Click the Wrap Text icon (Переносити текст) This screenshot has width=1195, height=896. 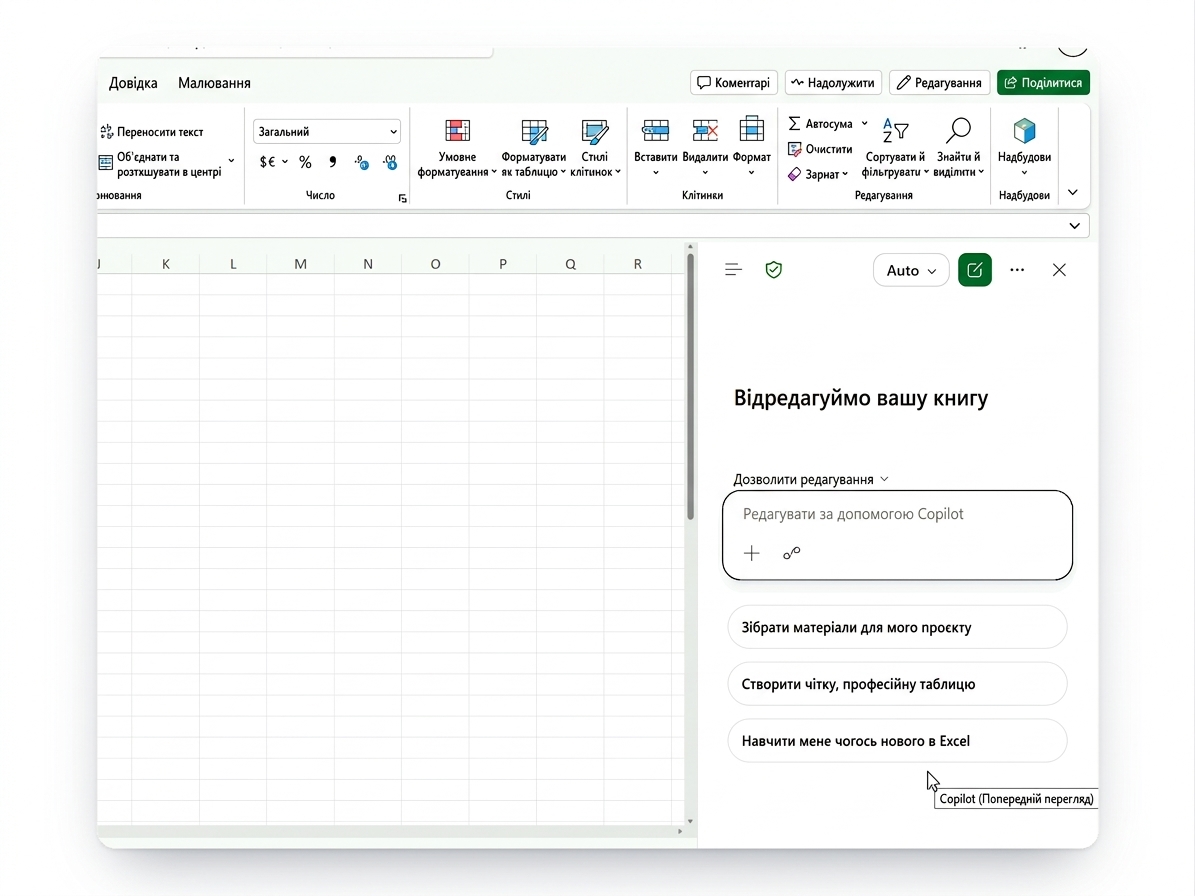pyautogui.click(x=107, y=132)
